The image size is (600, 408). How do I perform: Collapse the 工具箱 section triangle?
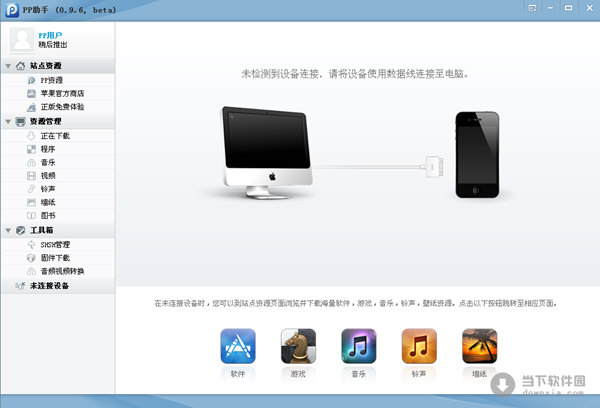[x=8, y=231]
